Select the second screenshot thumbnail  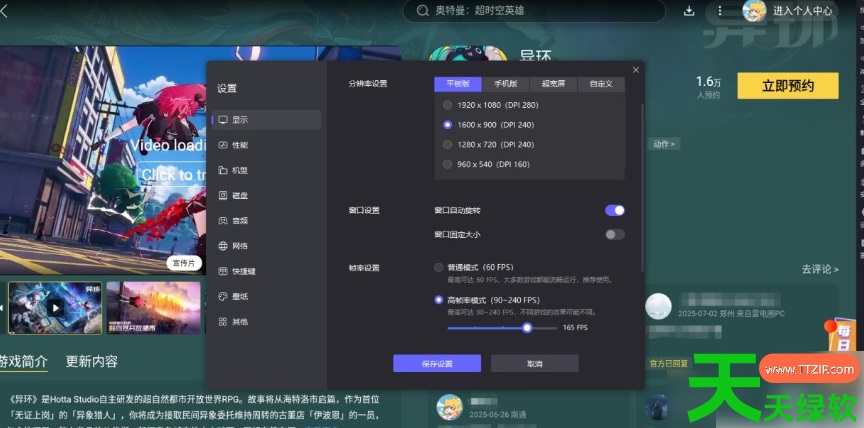(153, 307)
